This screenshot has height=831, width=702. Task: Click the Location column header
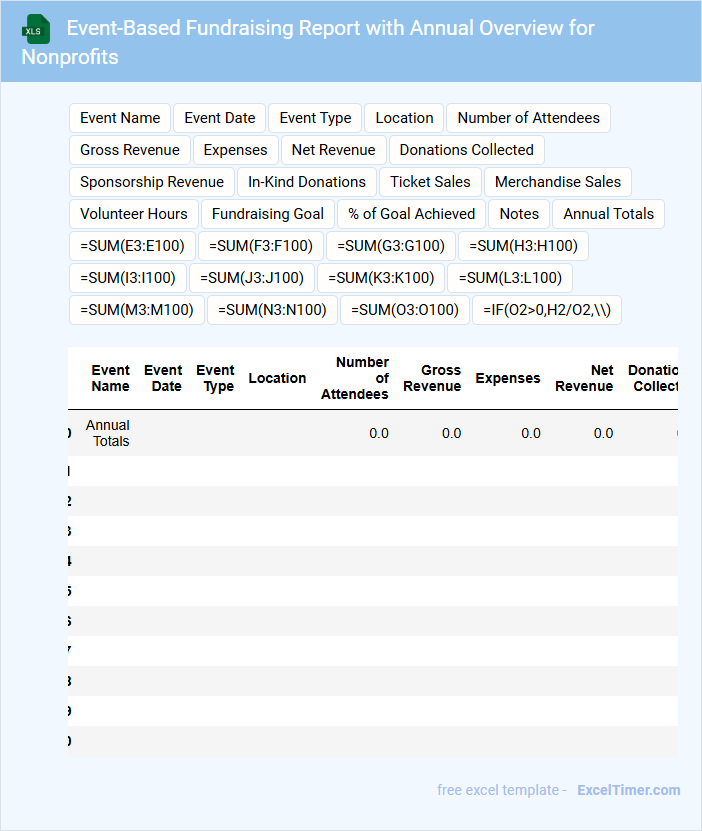pyautogui.click(x=277, y=378)
